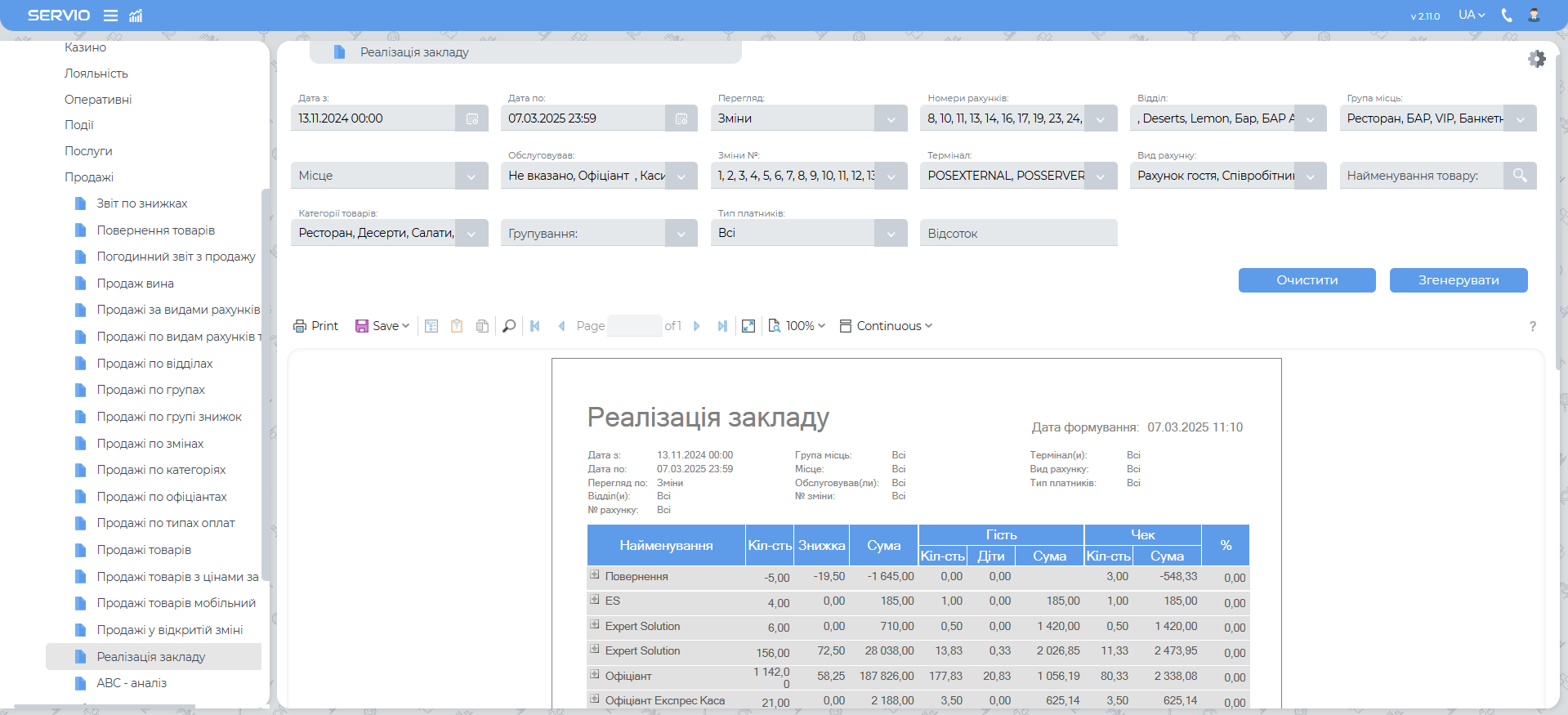Go to last page of report
This screenshot has width=1568, height=715.
pos(722,326)
